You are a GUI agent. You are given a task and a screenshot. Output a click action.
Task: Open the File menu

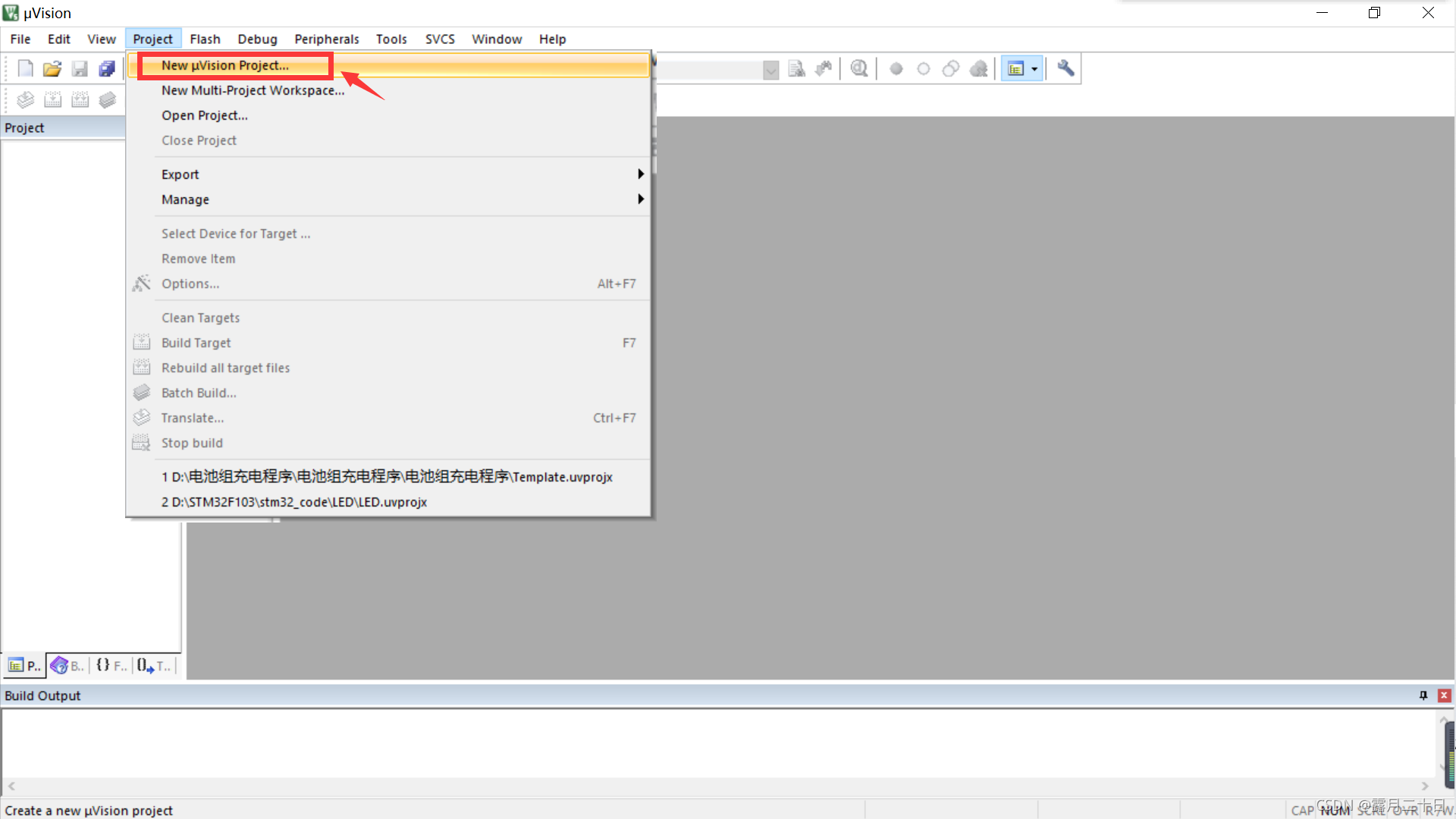pyautogui.click(x=20, y=39)
